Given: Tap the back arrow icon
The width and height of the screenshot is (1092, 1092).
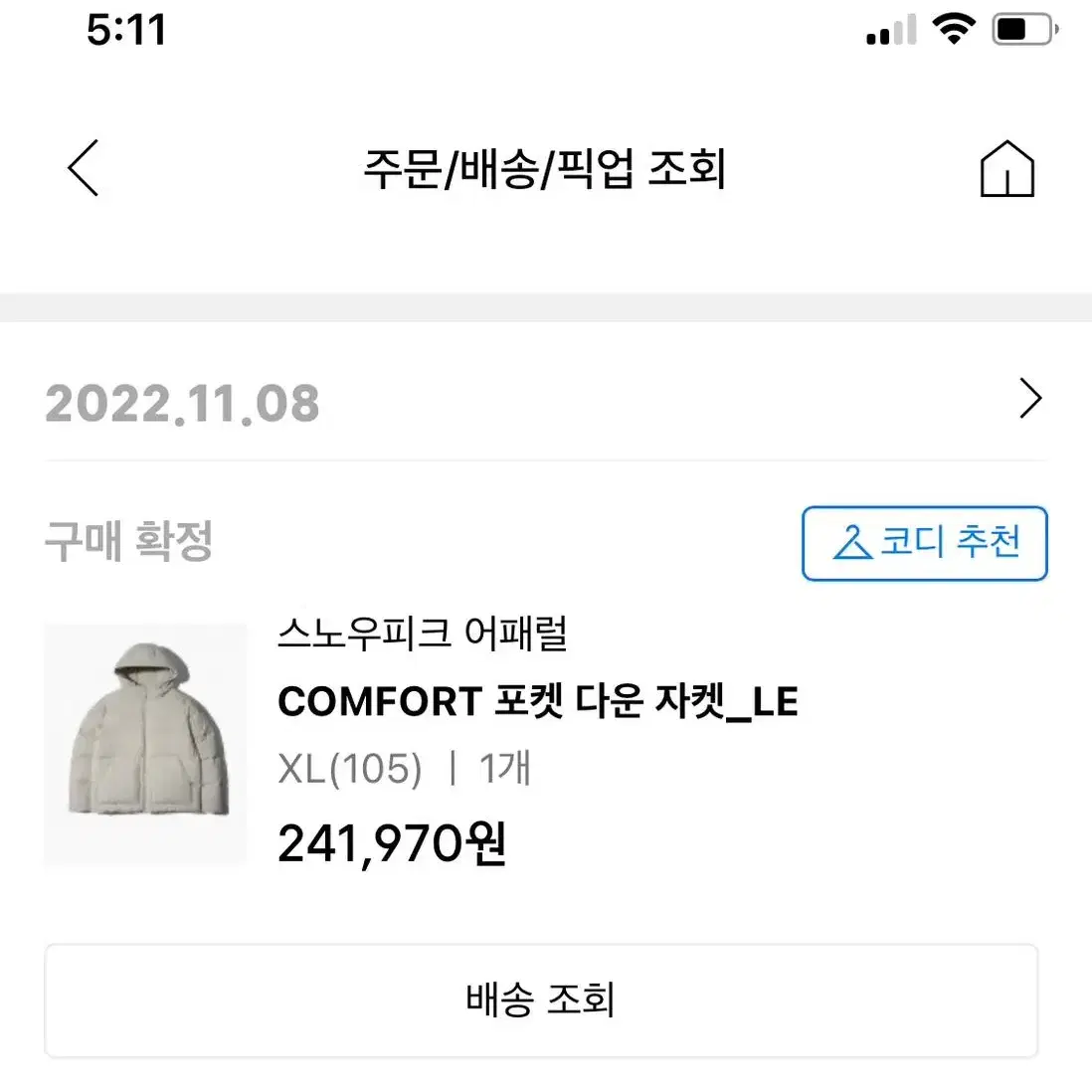Looking at the screenshot, I should 84,168.
